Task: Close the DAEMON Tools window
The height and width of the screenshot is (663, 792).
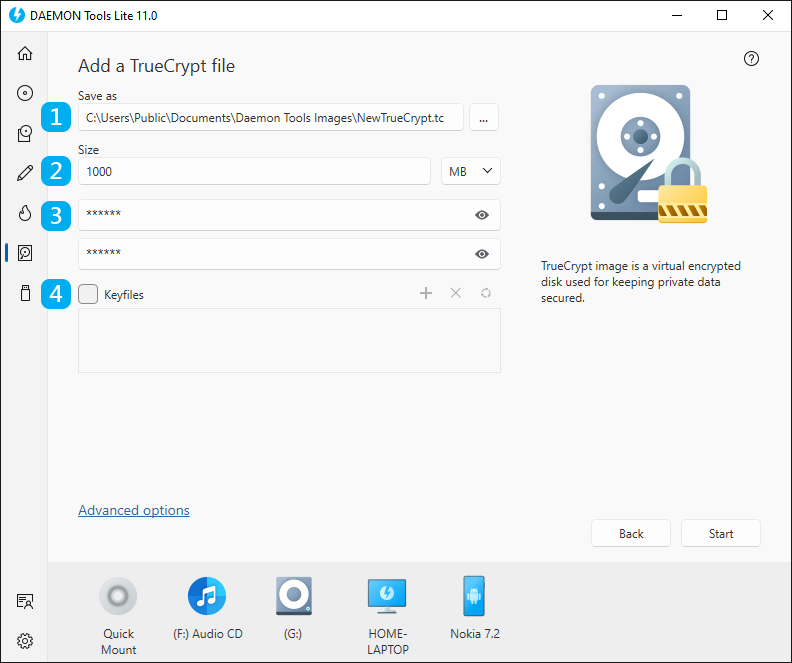Action: (x=768, y=15)
